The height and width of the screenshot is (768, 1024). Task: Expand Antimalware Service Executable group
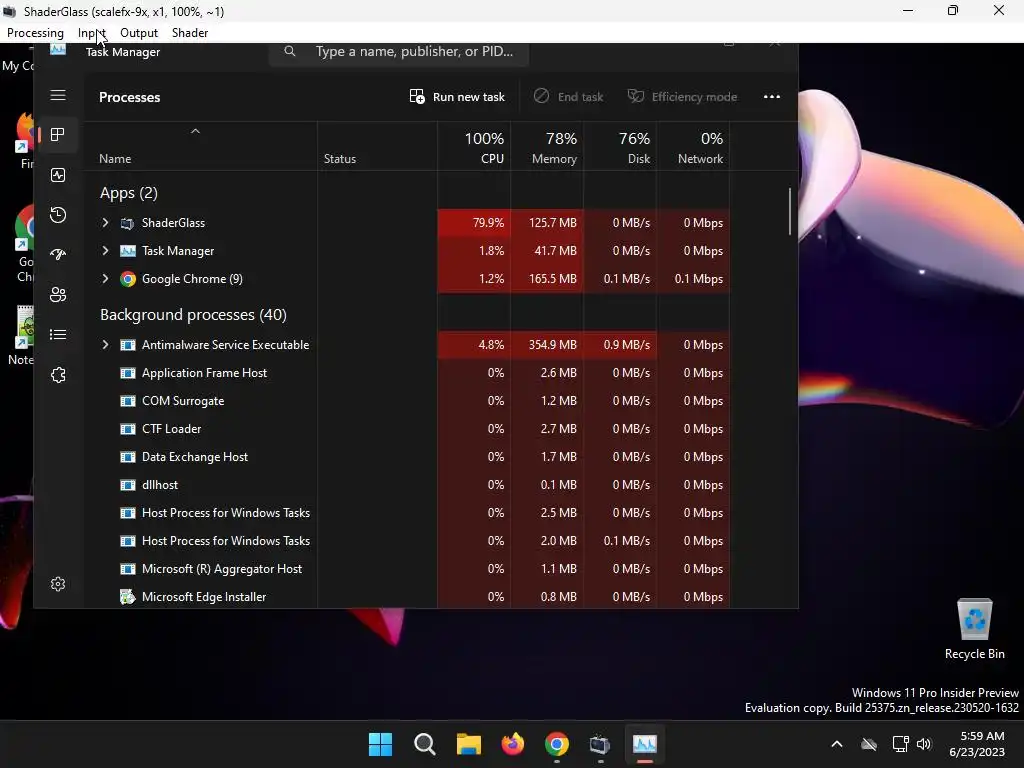pos(105,345)
